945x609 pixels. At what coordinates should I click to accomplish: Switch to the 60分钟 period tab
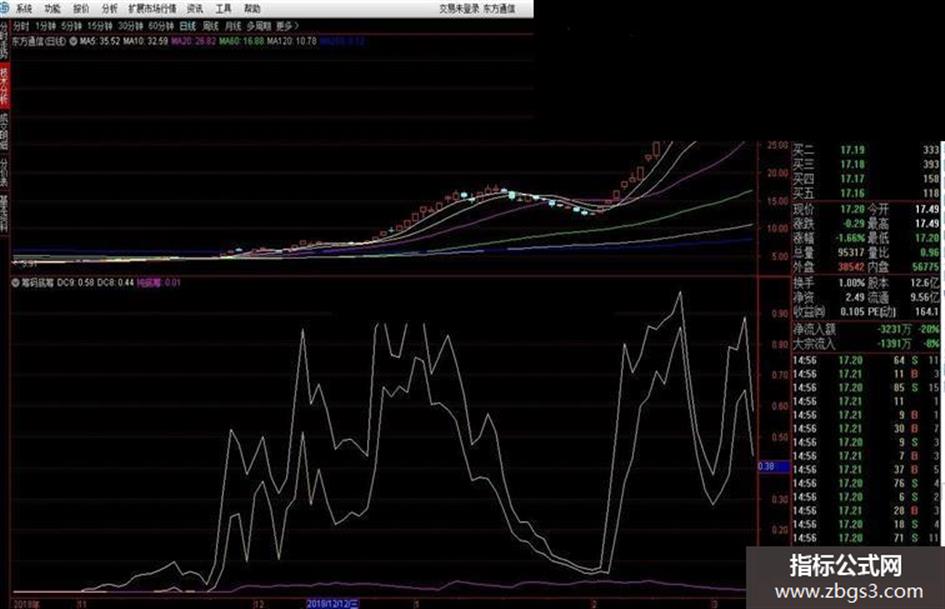coord(161,26)
